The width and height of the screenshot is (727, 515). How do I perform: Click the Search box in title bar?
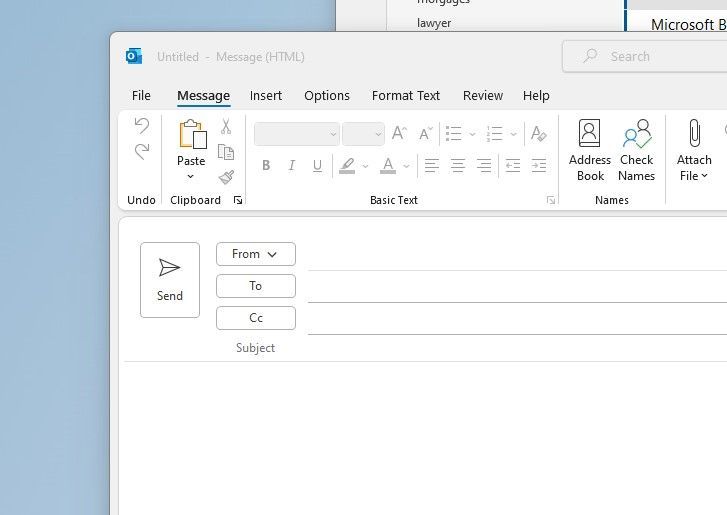tap(644, 56)
